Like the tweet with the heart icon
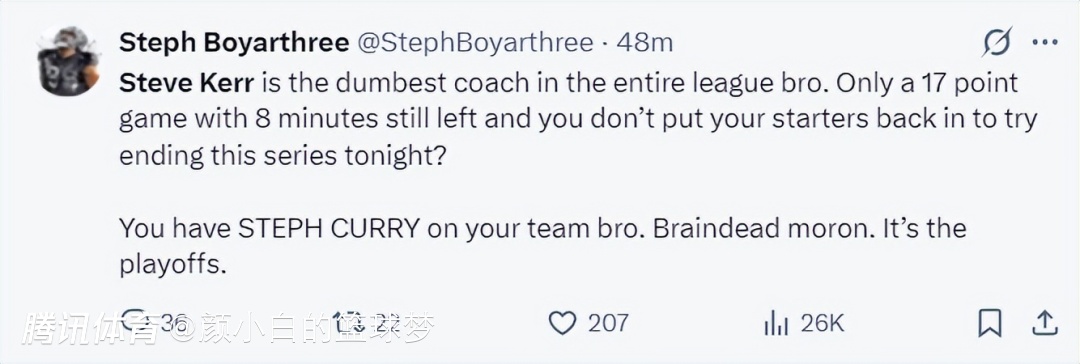The image size is (1080, 364). coord(563,323)
